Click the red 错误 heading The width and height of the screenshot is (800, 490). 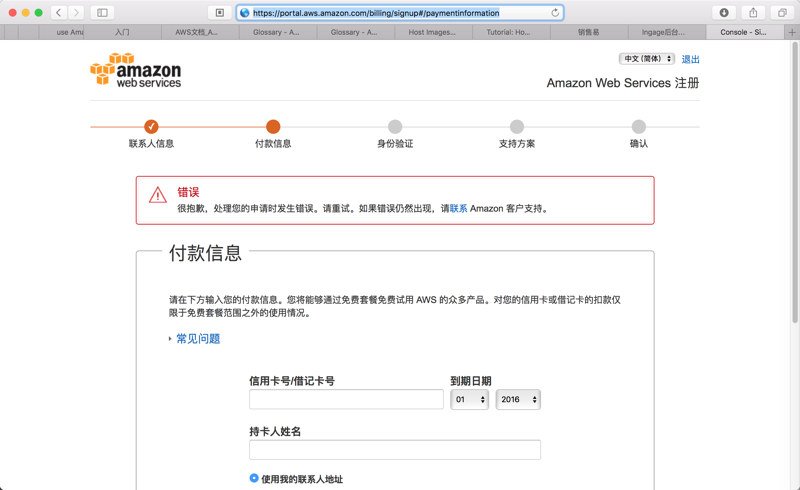pos(188,192)
